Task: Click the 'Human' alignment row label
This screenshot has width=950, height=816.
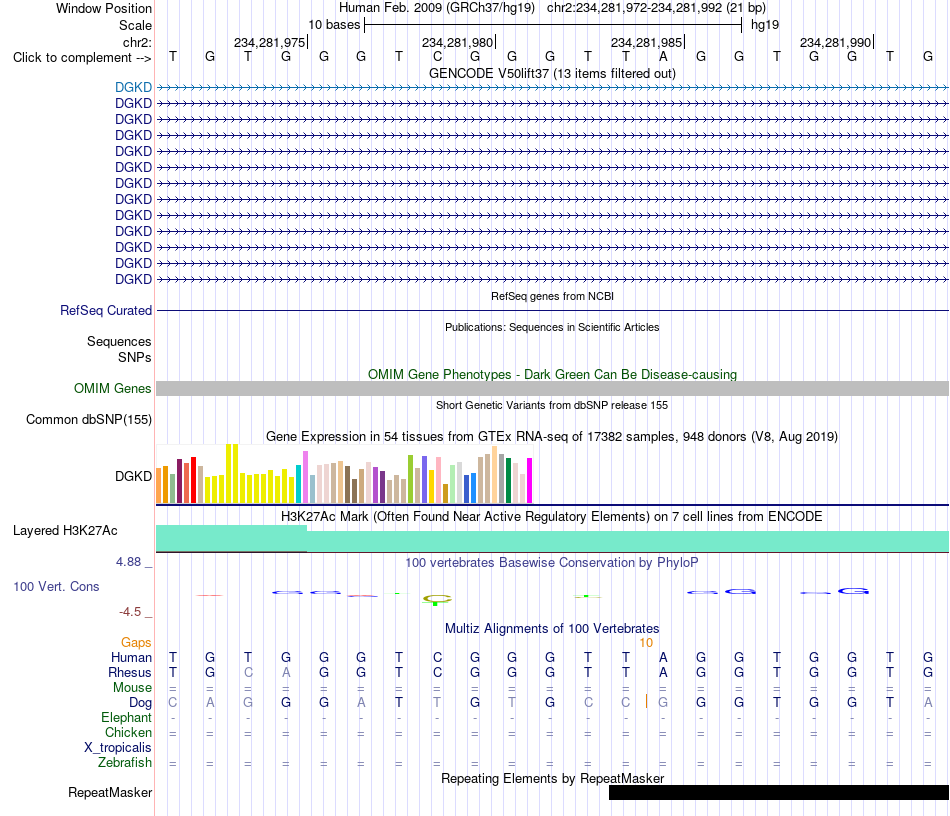Action: point(131,657)
